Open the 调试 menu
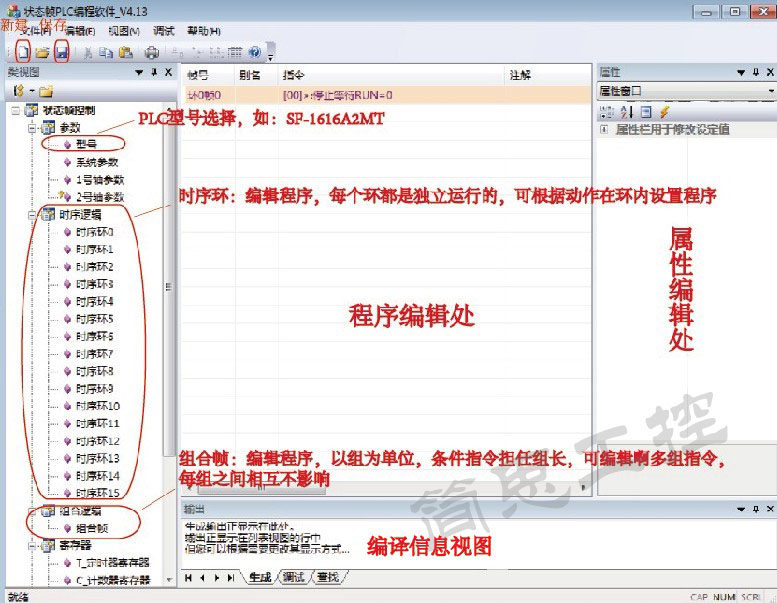 [x=164, y=31]
